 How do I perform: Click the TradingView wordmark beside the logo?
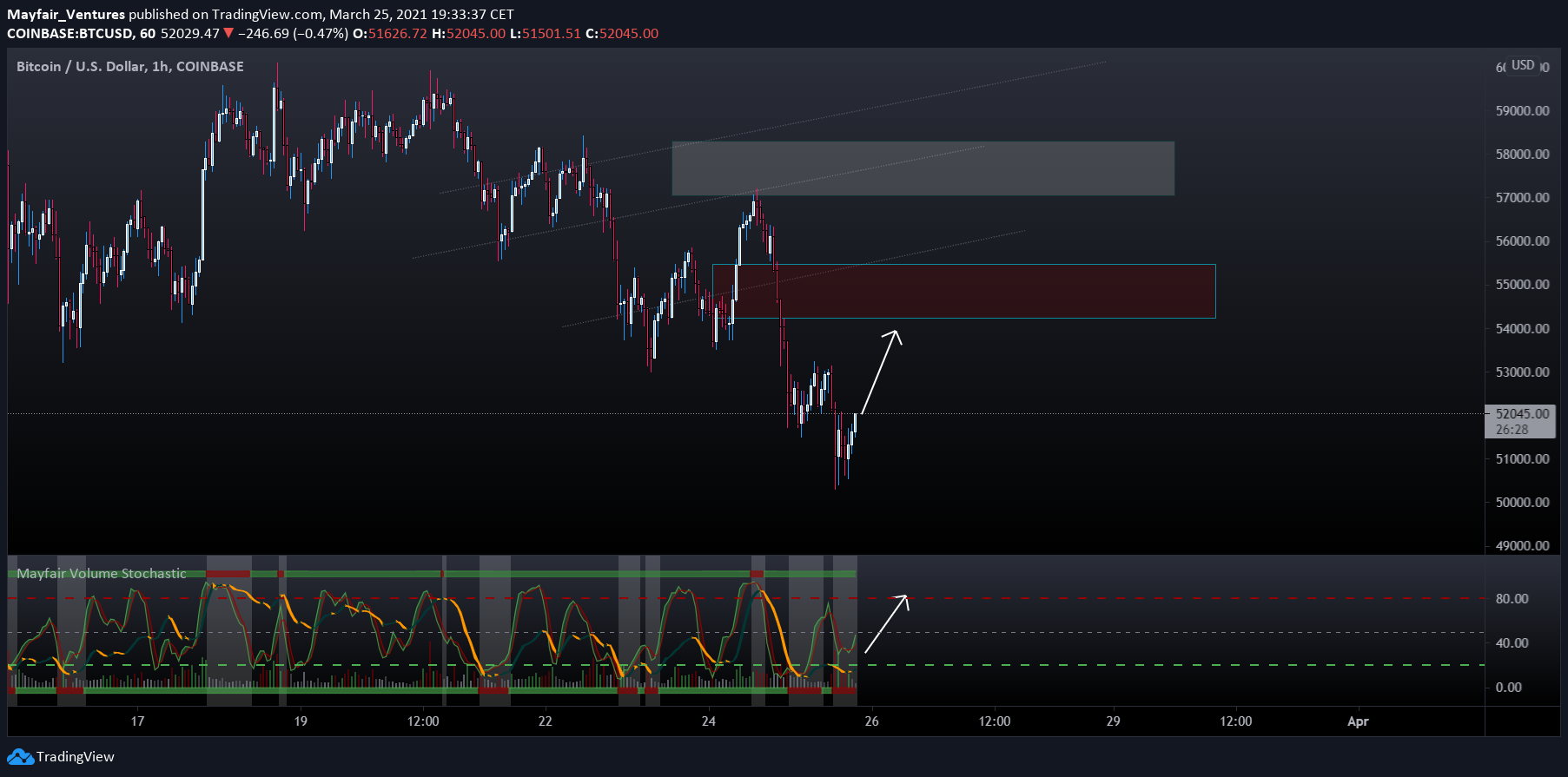76,757
